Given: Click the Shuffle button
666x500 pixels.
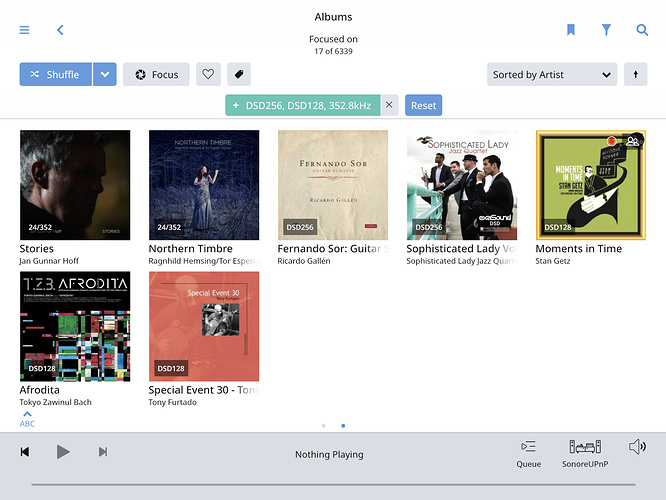Looking at the screenshot, I should tap(56, 74).
